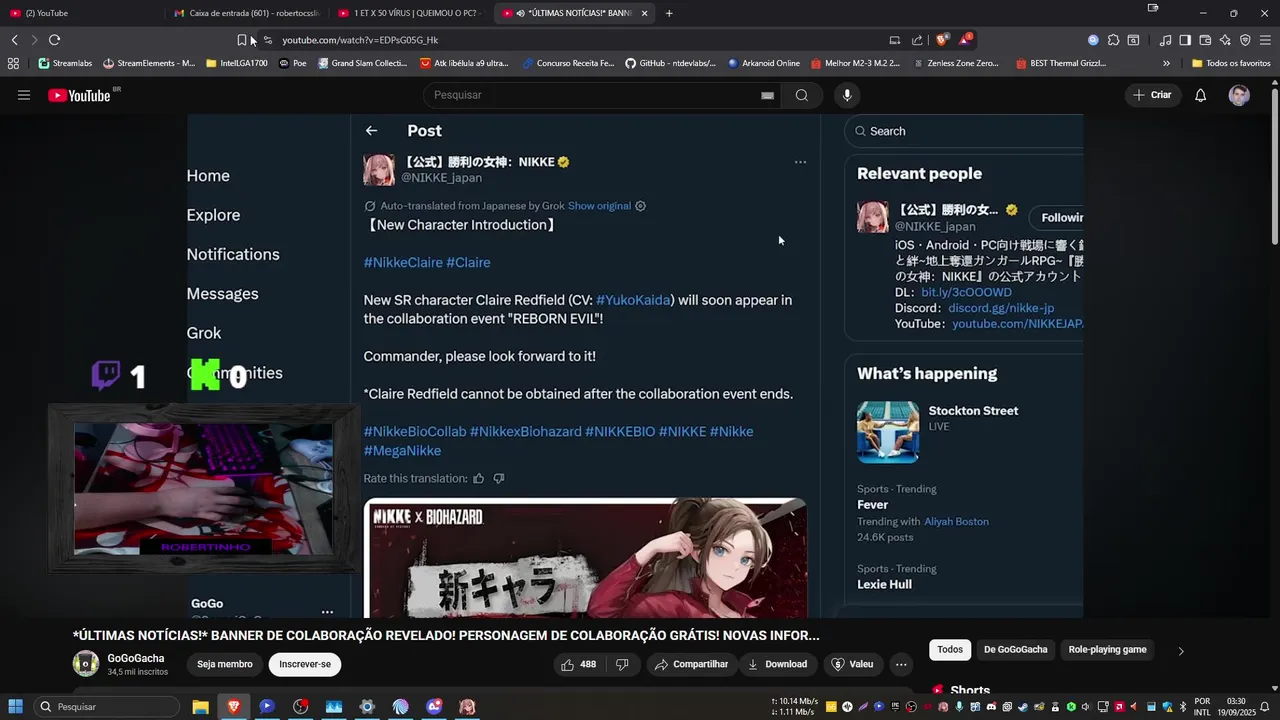
Task: Open Streamlabs bookmark
Action: [65, 63]
